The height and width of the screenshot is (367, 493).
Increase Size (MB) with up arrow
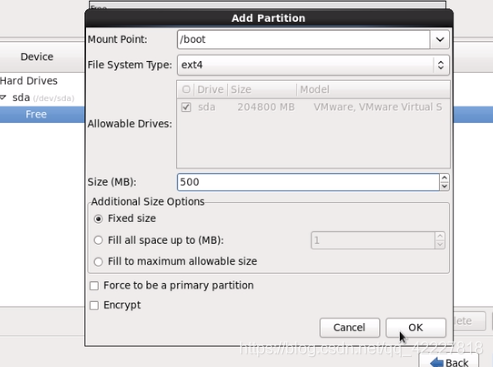pos(444,178)
